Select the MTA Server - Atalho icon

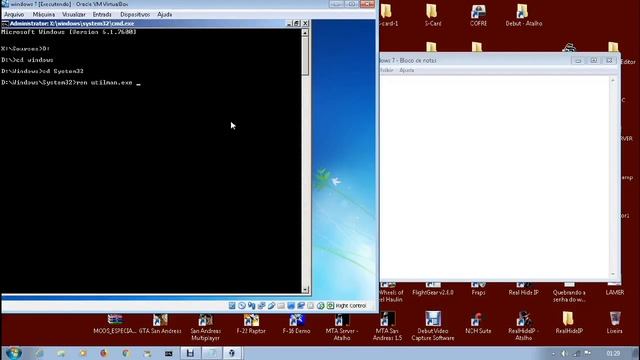342,327
